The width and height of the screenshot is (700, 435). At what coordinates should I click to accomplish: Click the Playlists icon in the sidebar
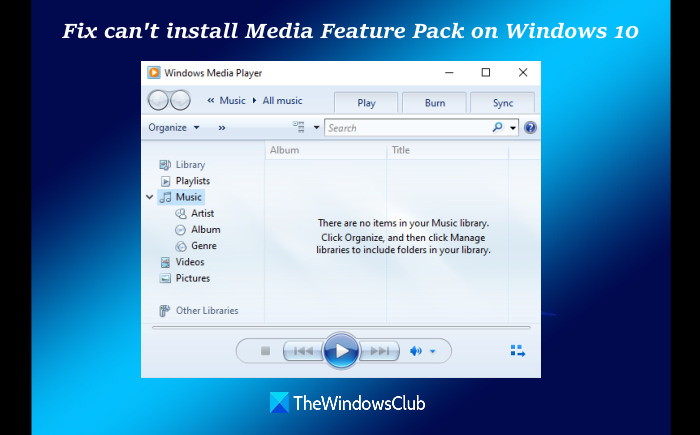tap(165, 181)
